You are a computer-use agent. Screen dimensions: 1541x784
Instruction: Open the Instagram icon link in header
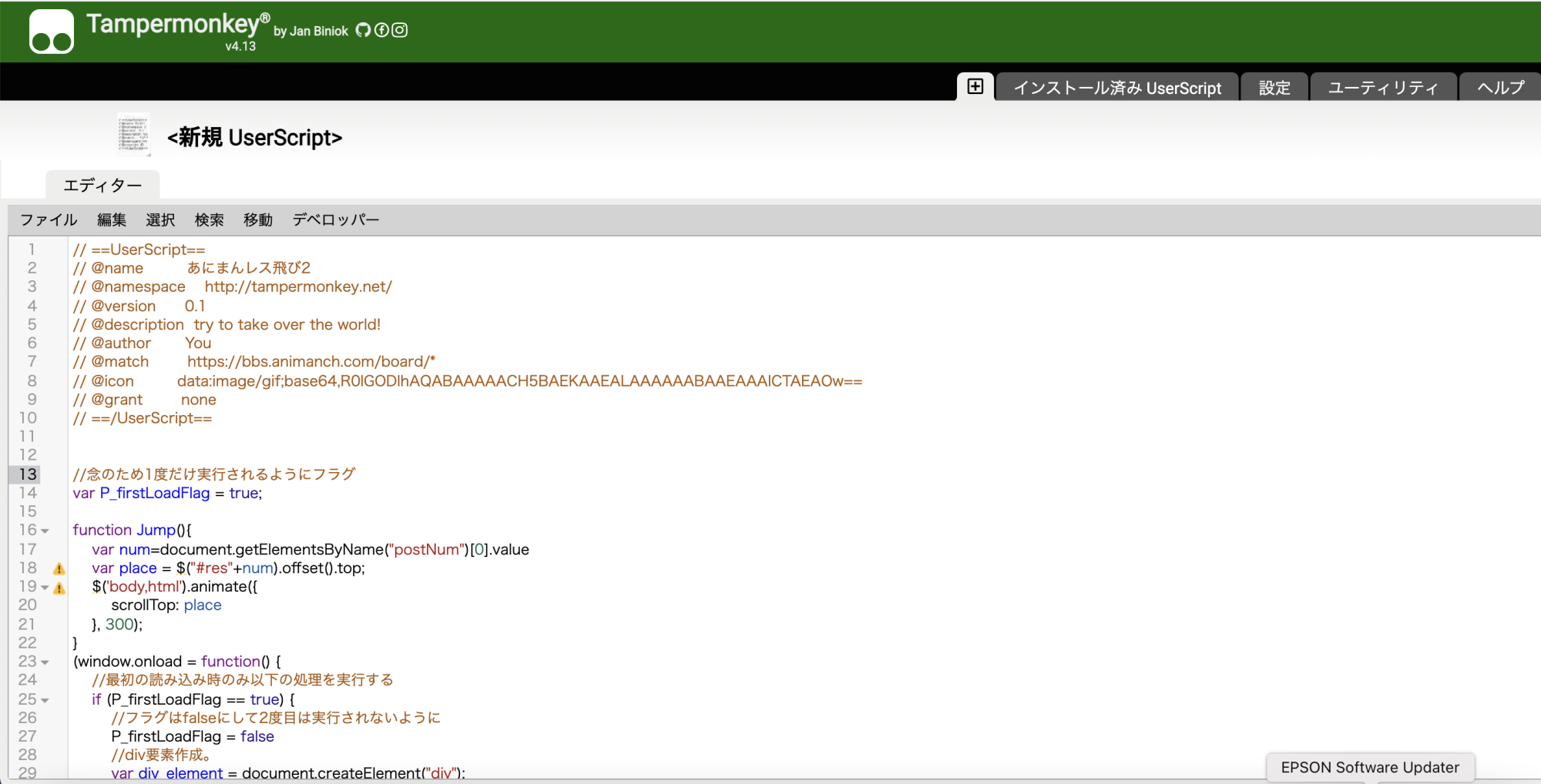point(400,30)
